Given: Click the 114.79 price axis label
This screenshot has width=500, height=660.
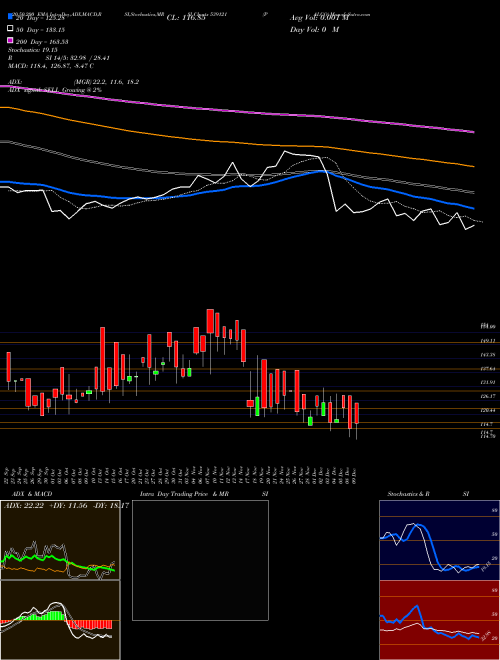Looking at the screenshot, I should (x=487, y=436).
